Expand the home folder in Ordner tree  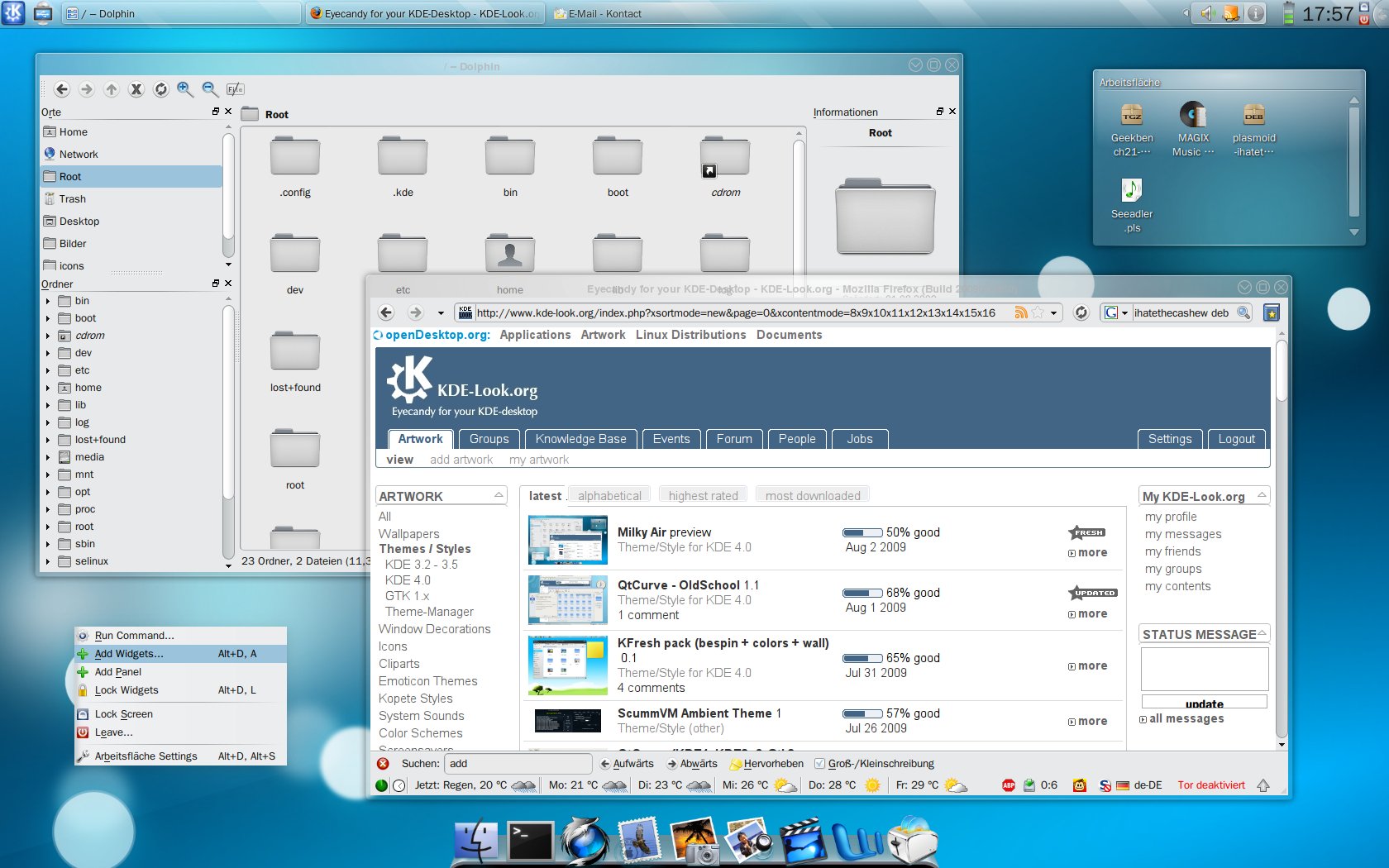point(48,388)
